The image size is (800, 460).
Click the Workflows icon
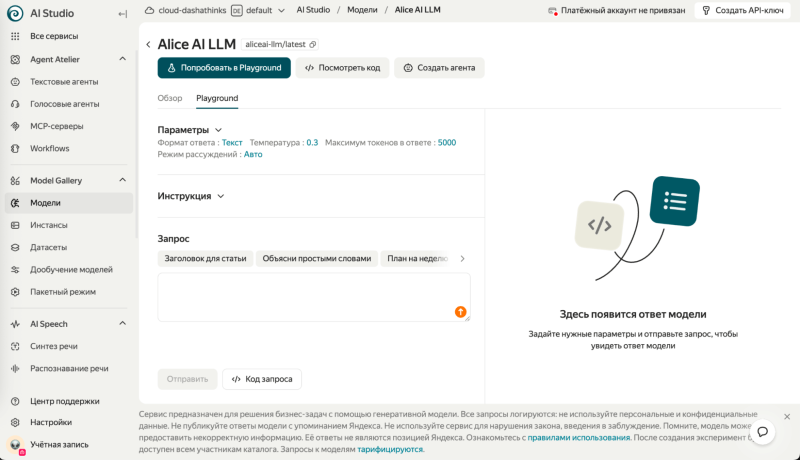click(15, 148)
